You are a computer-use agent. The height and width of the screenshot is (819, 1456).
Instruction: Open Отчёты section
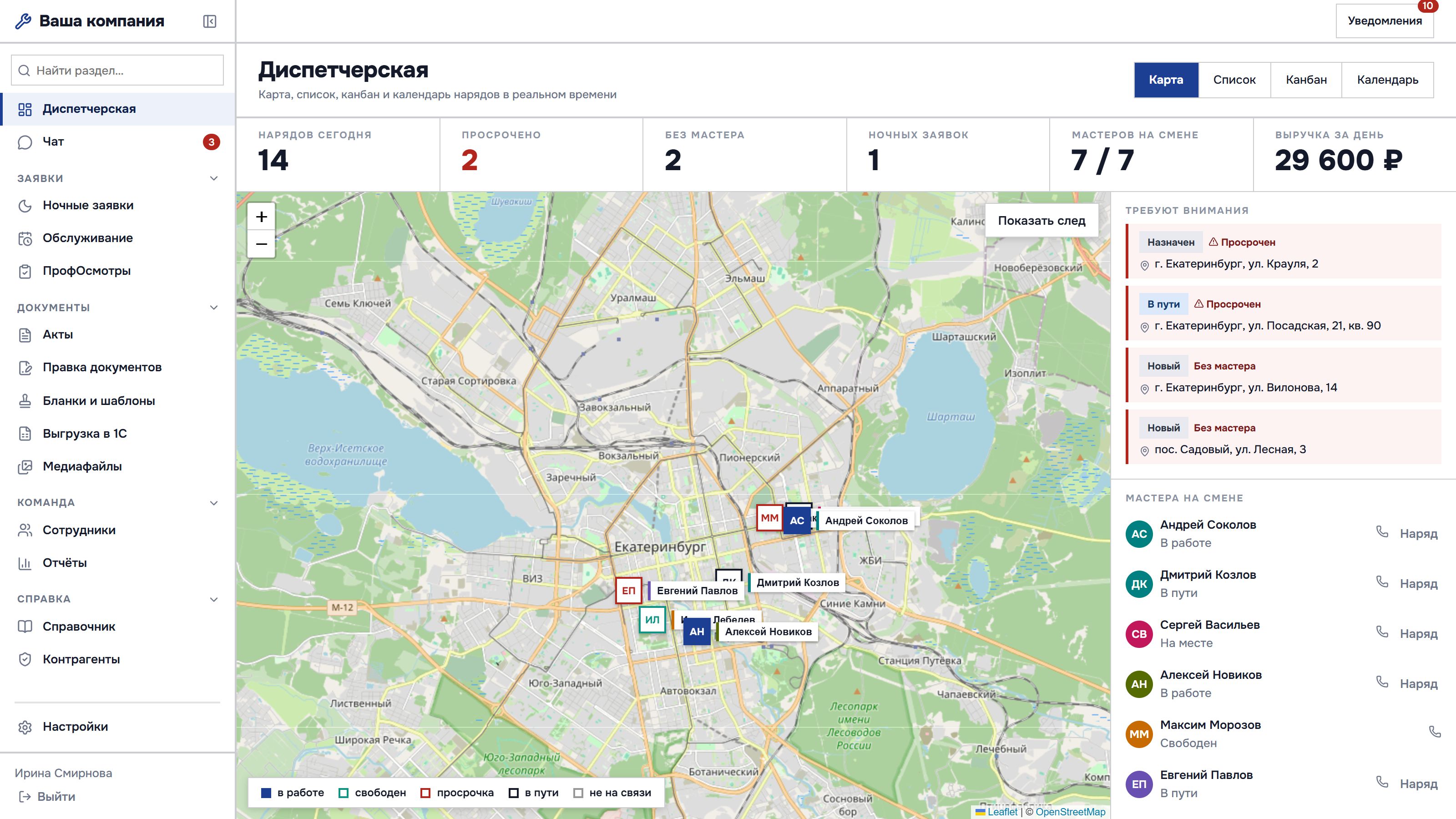coord(117,564)
